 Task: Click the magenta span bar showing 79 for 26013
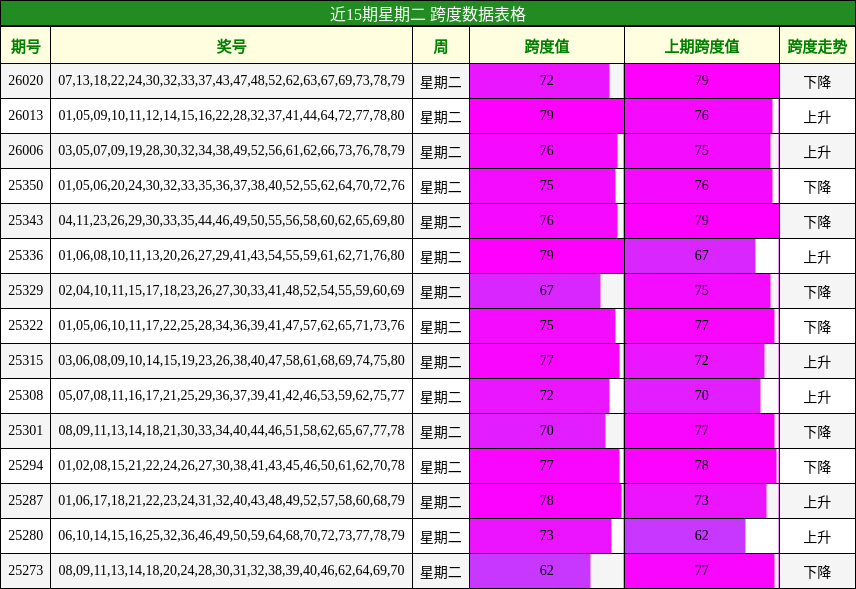[546, 115]
